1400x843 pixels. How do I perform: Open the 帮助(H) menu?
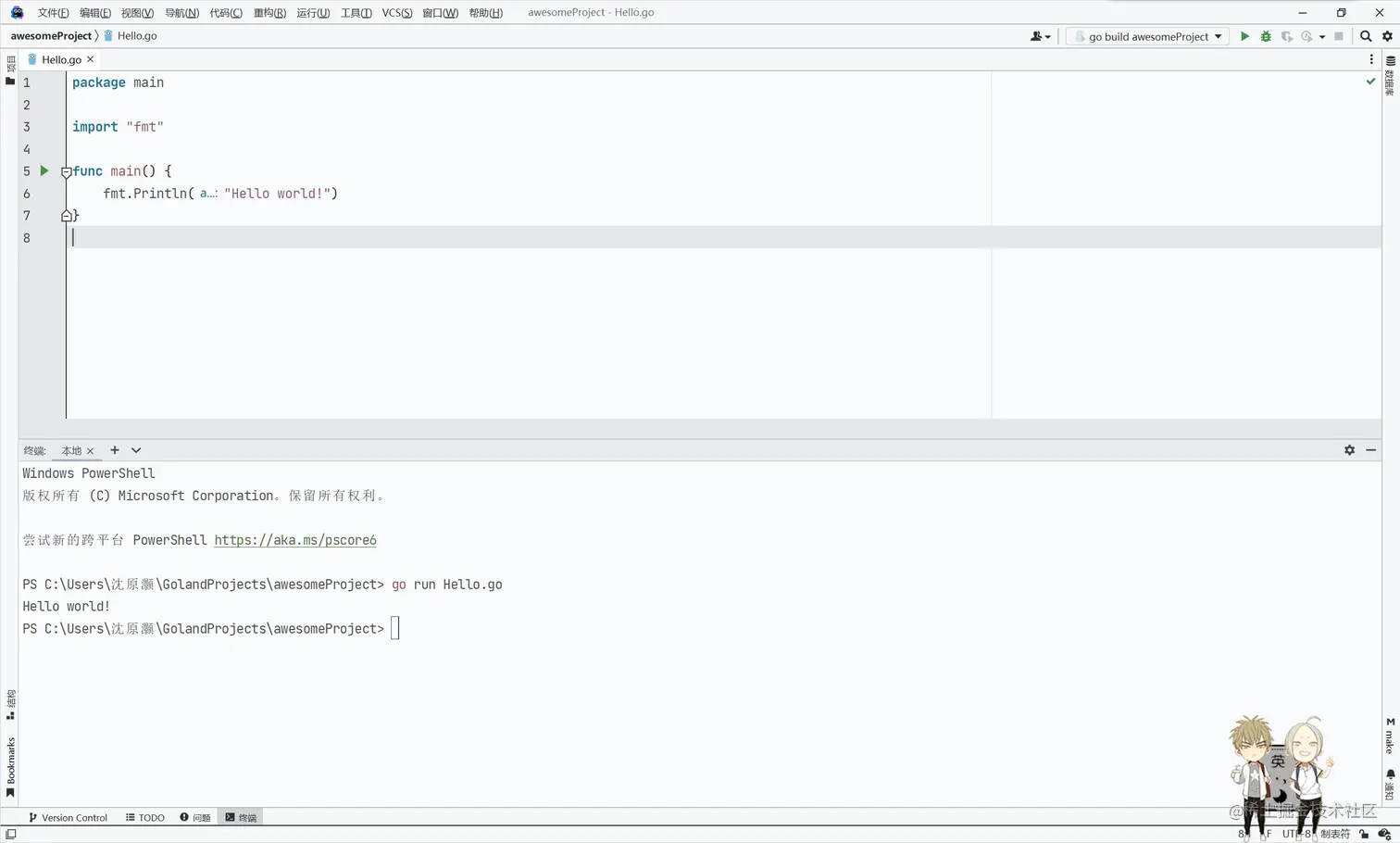pyautogui.click(x=485, y=13)
